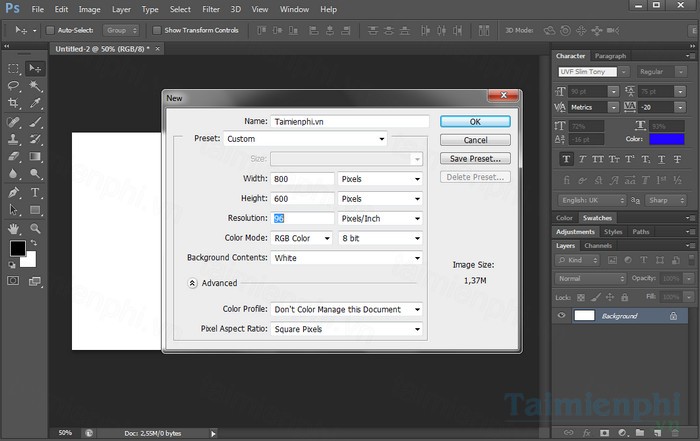Viewport: 700px width, 441px height.
Task: Toggle Faux Italic text style
Action: point(582,159)
